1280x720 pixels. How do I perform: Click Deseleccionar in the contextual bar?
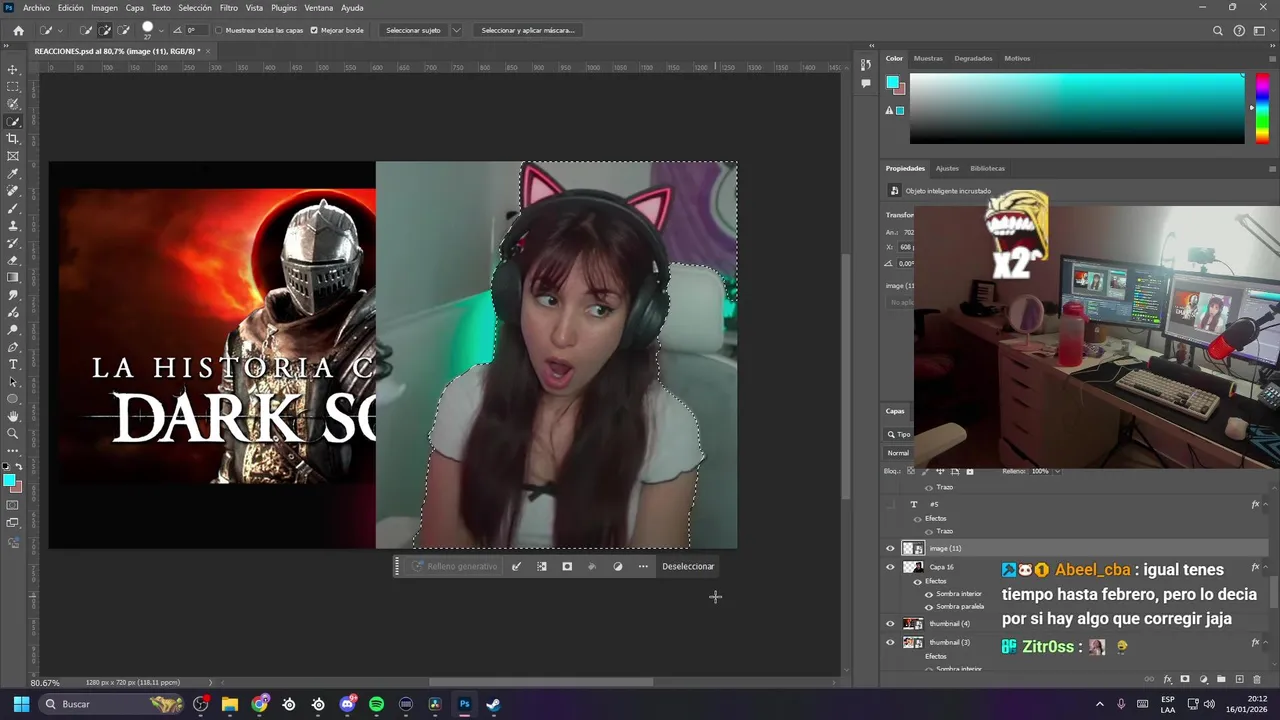[688, 566]
